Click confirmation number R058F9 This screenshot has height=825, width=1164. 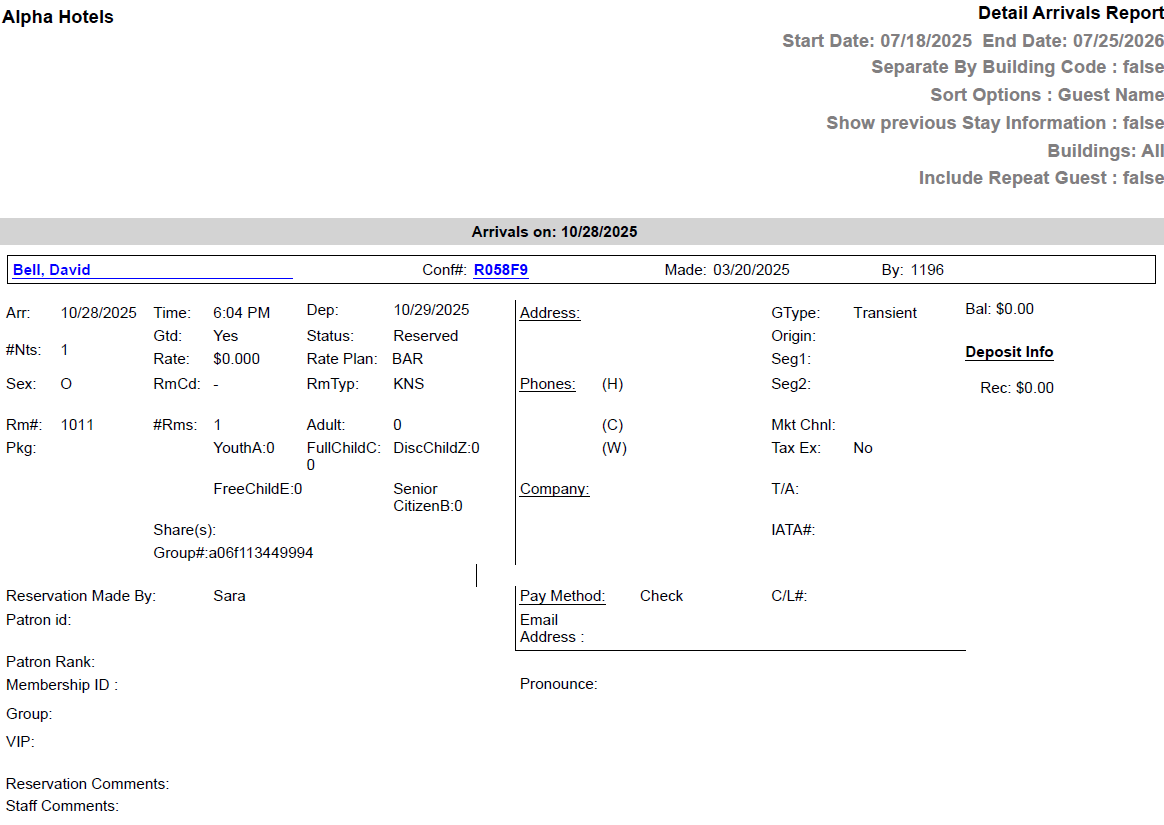500,269
